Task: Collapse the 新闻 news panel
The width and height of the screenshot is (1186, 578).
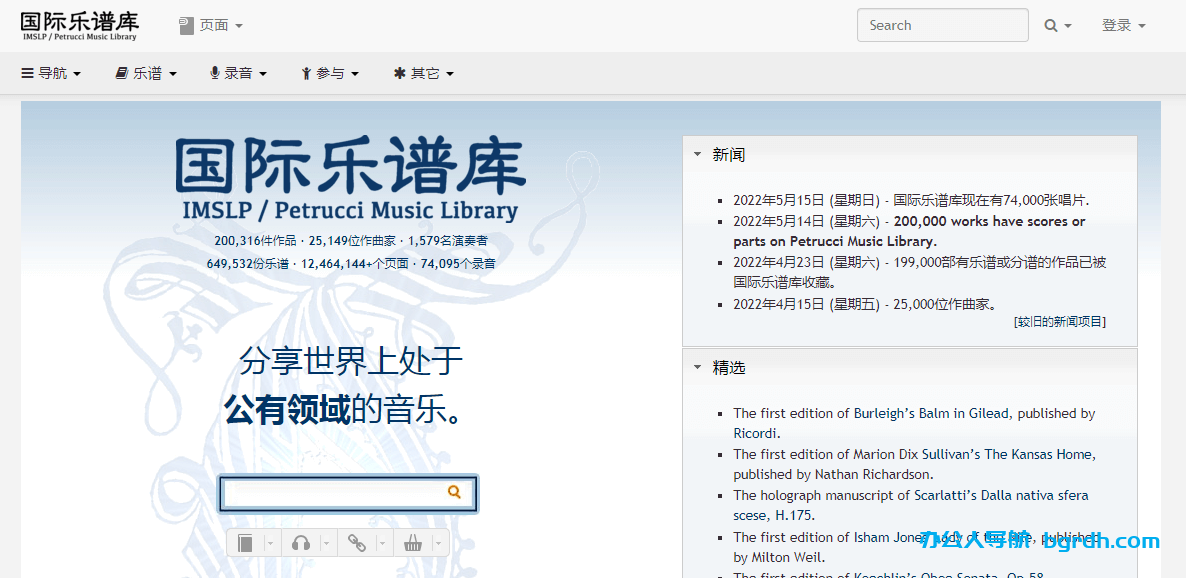Action: [x=697, y=155]
